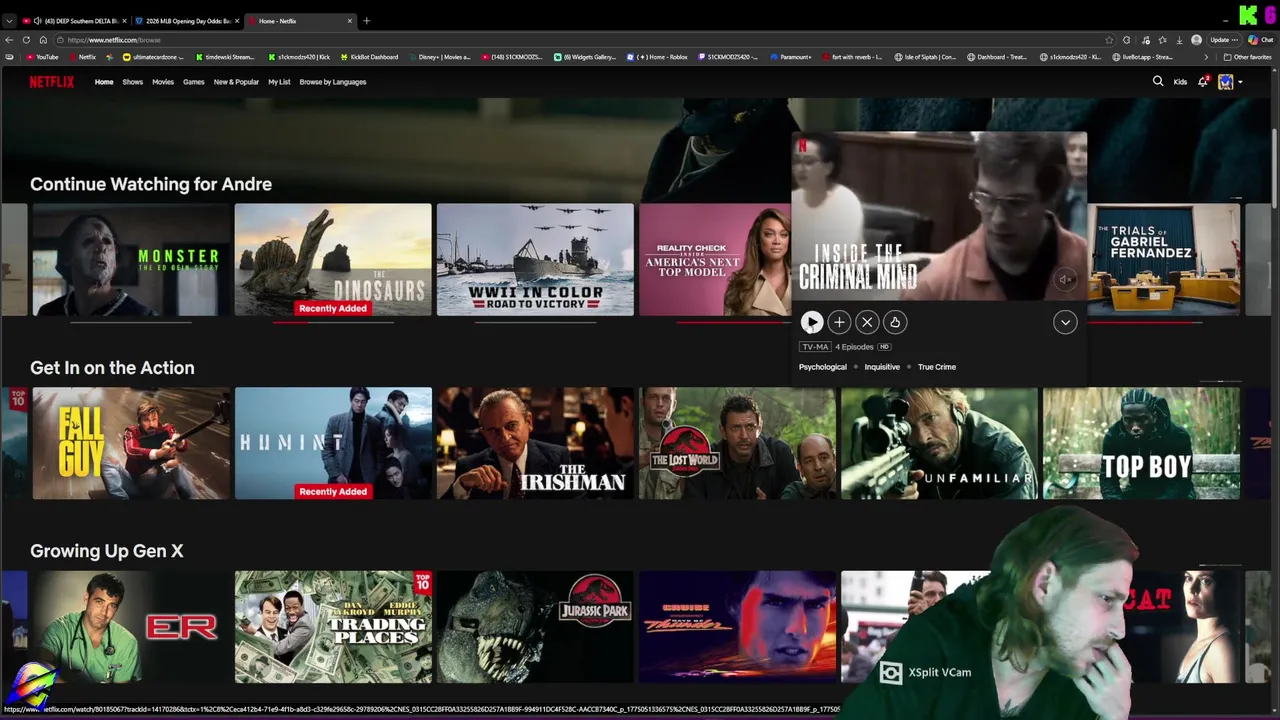Viewport: 1280px width, 720px height.
Task: Switch to DEEP Southern DELTA tab
Action: (74, 21)
